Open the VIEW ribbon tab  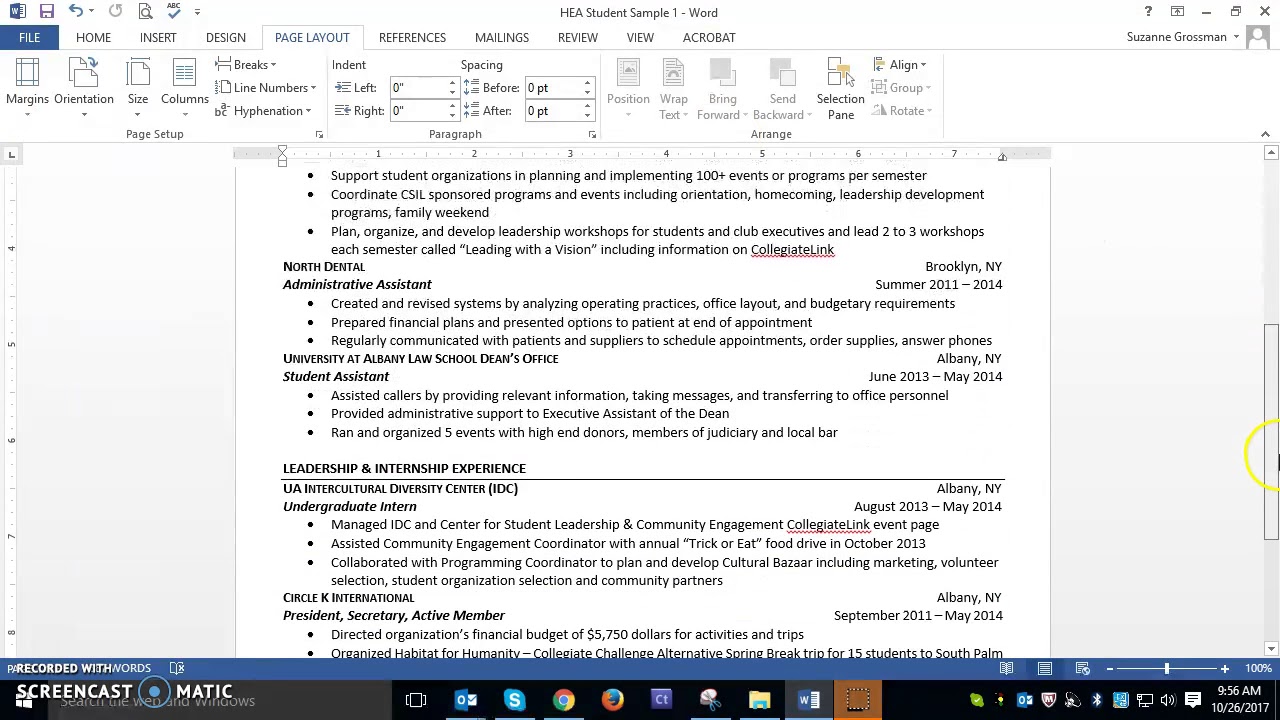[640, 37]
